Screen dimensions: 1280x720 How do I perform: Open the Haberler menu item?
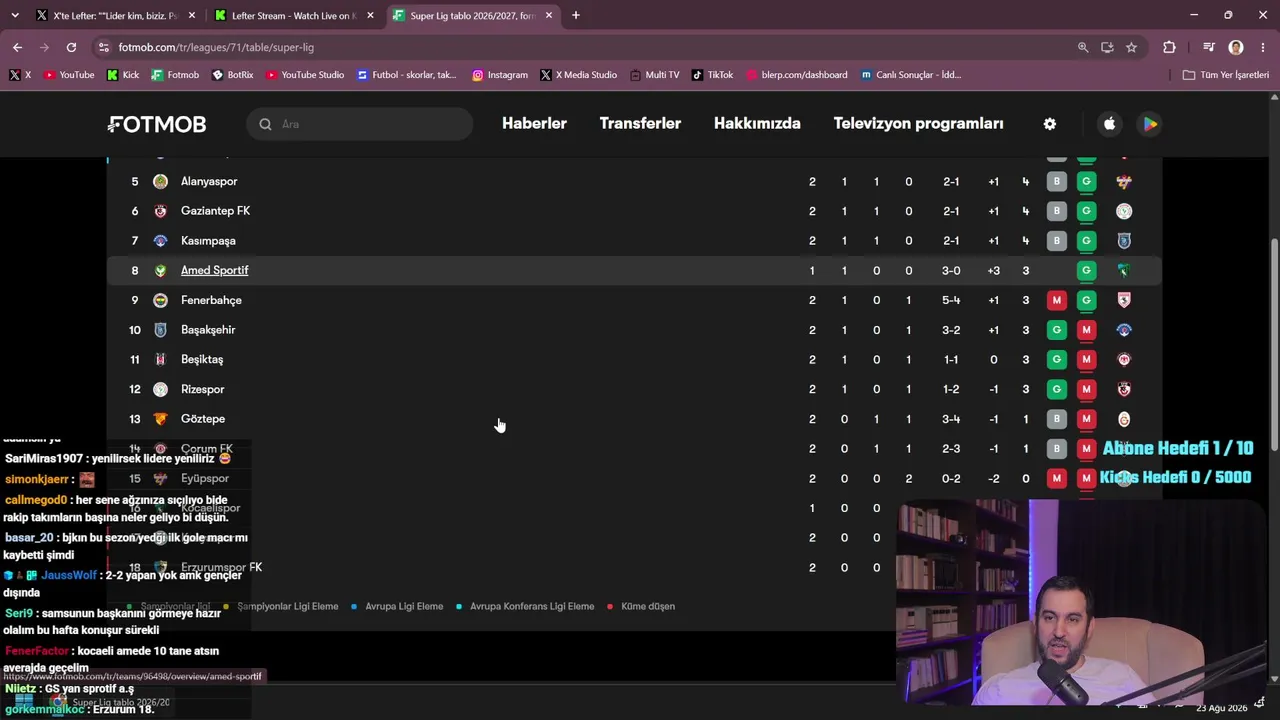pyautogui.click(x=534, y=124)
